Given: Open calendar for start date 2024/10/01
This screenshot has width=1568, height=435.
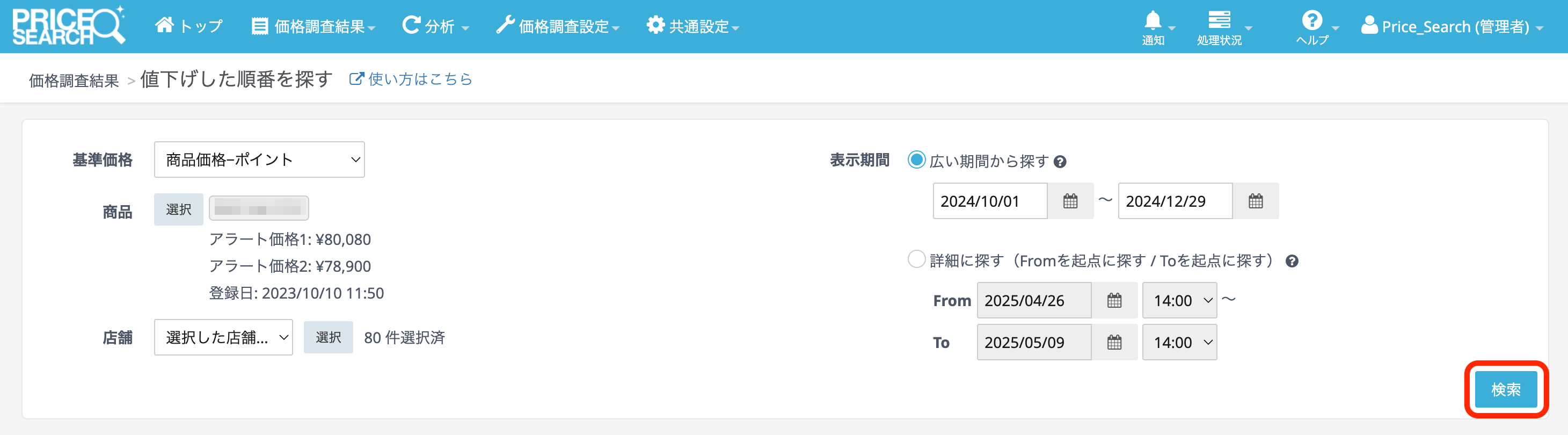Looking at the screenshot, I should pos(1070,201).
